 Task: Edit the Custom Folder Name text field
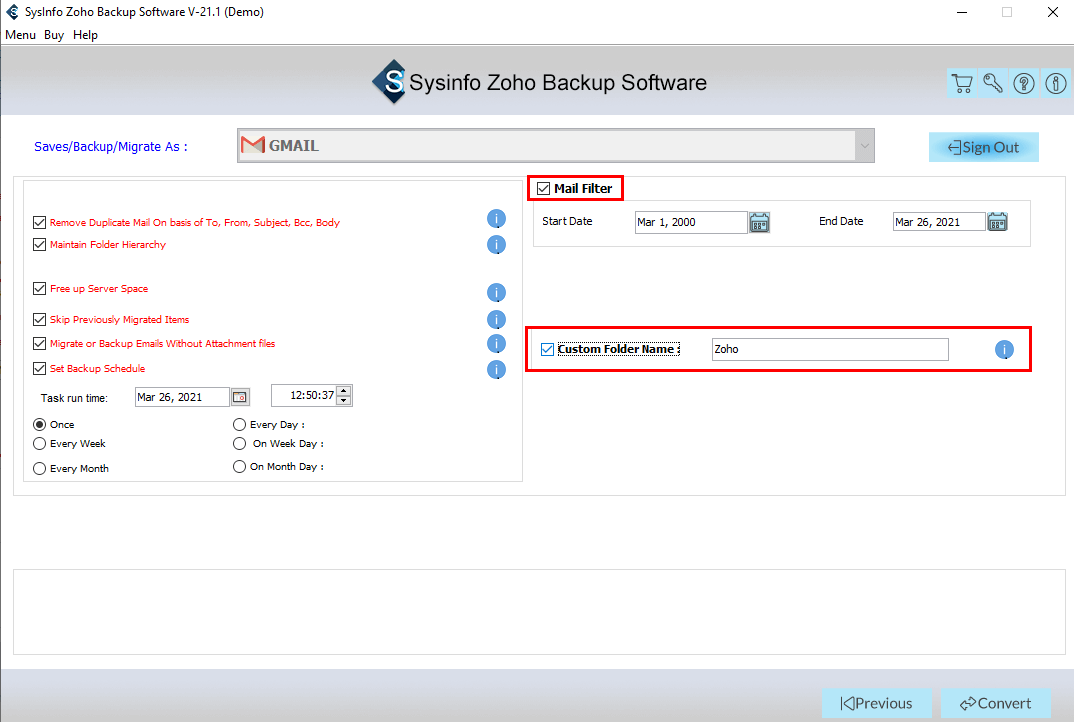click(x=830, y=349)
